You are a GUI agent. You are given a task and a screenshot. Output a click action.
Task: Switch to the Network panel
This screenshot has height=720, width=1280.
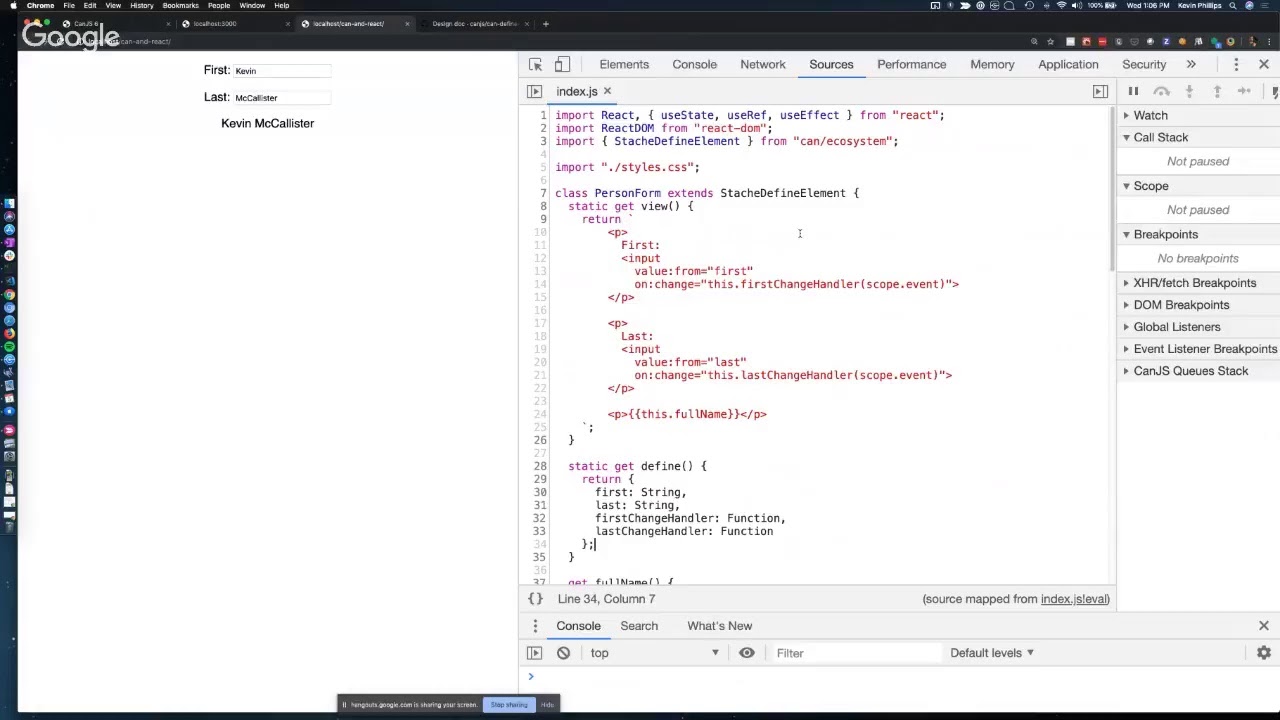(x=762, y=64)
